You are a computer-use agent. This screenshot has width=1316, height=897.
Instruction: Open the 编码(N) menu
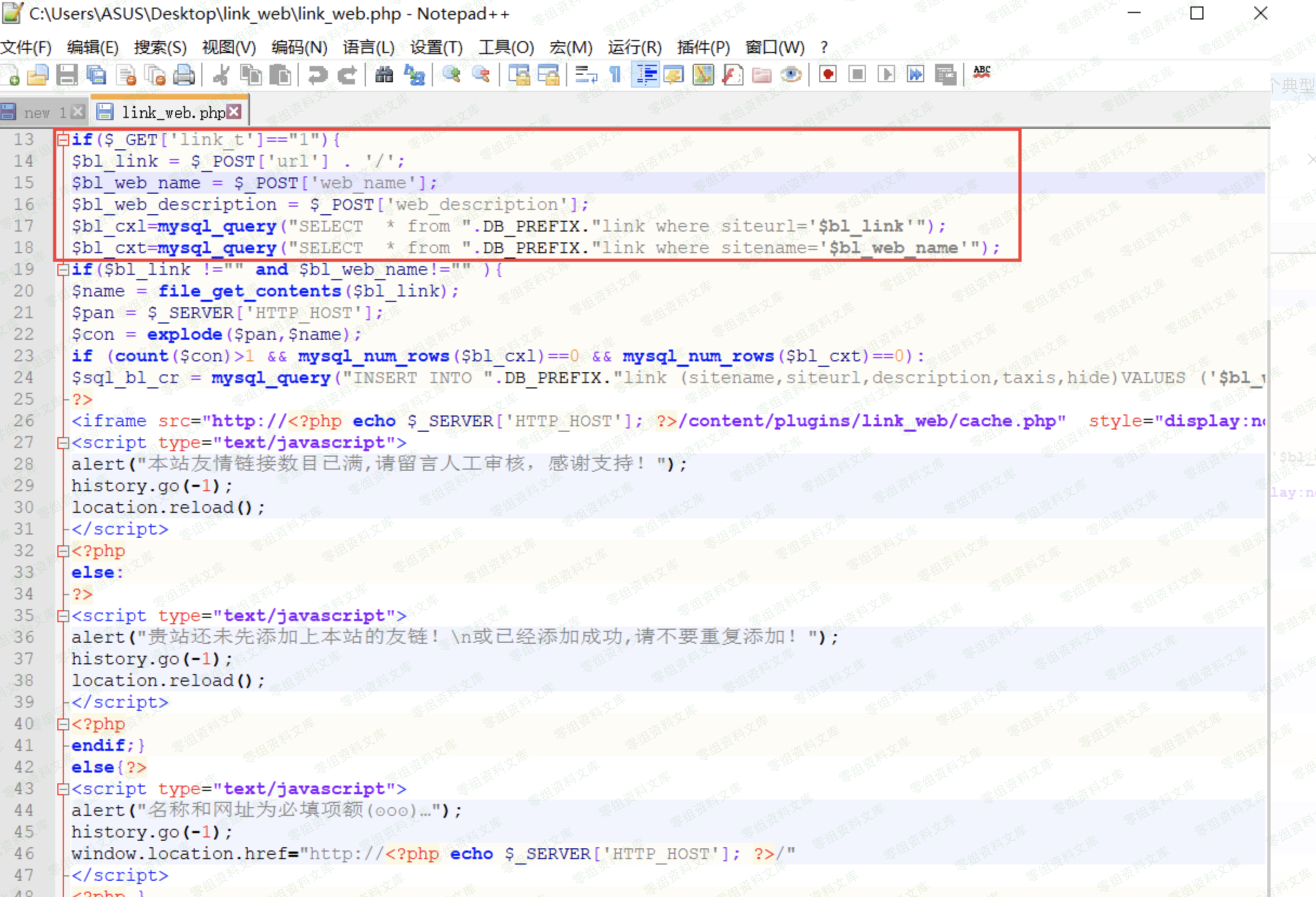[299, 48]
